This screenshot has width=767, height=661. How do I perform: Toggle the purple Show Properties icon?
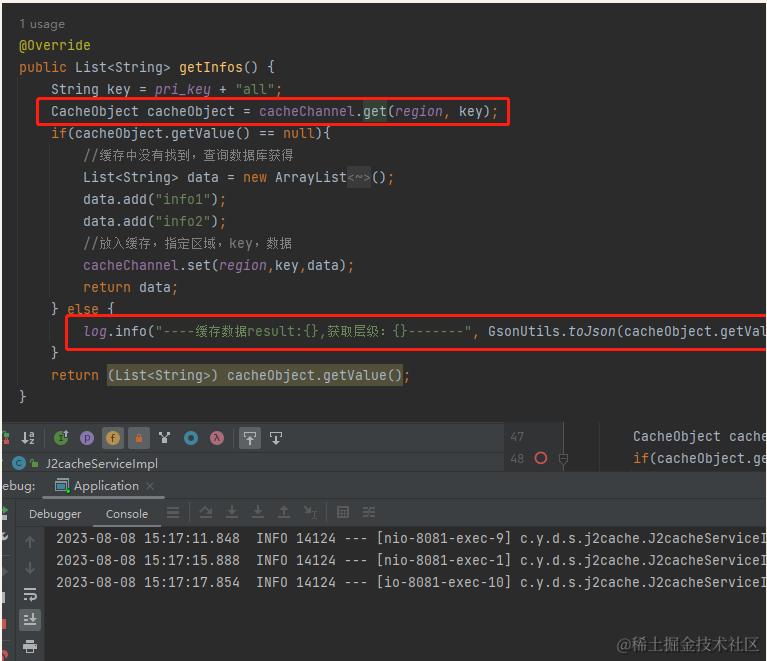click(x=87, y=438)
